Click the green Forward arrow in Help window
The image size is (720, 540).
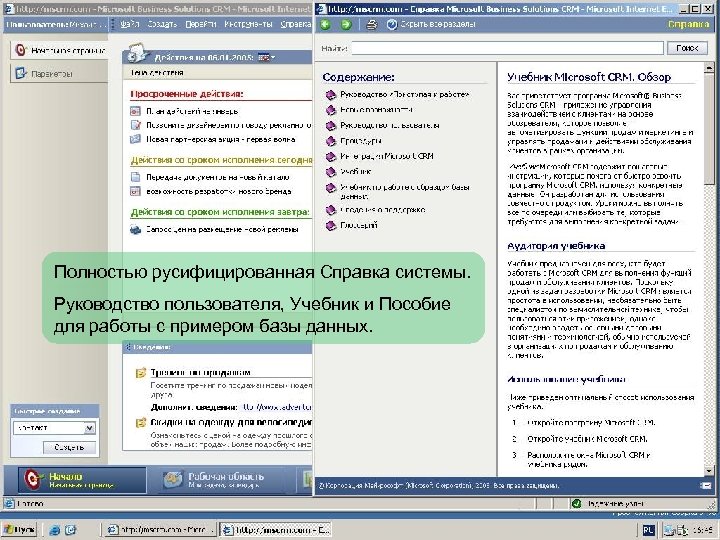[347, 25]
